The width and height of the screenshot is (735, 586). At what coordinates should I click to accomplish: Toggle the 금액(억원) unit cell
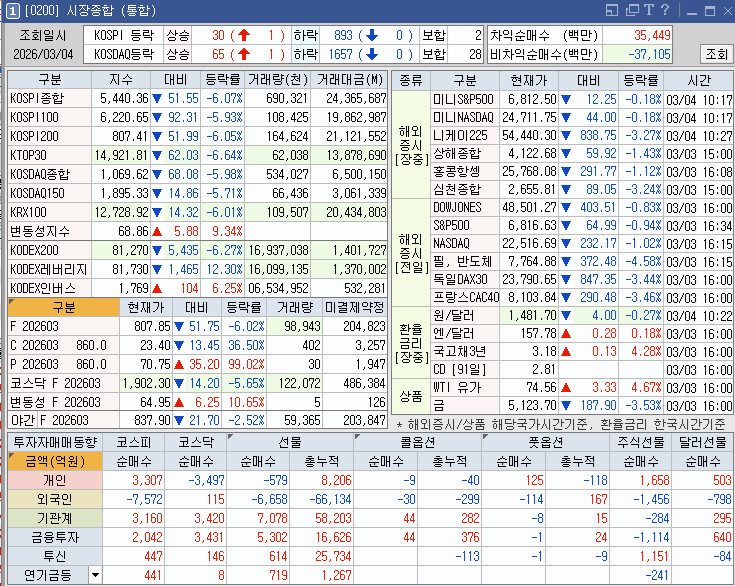click(55, 461)
